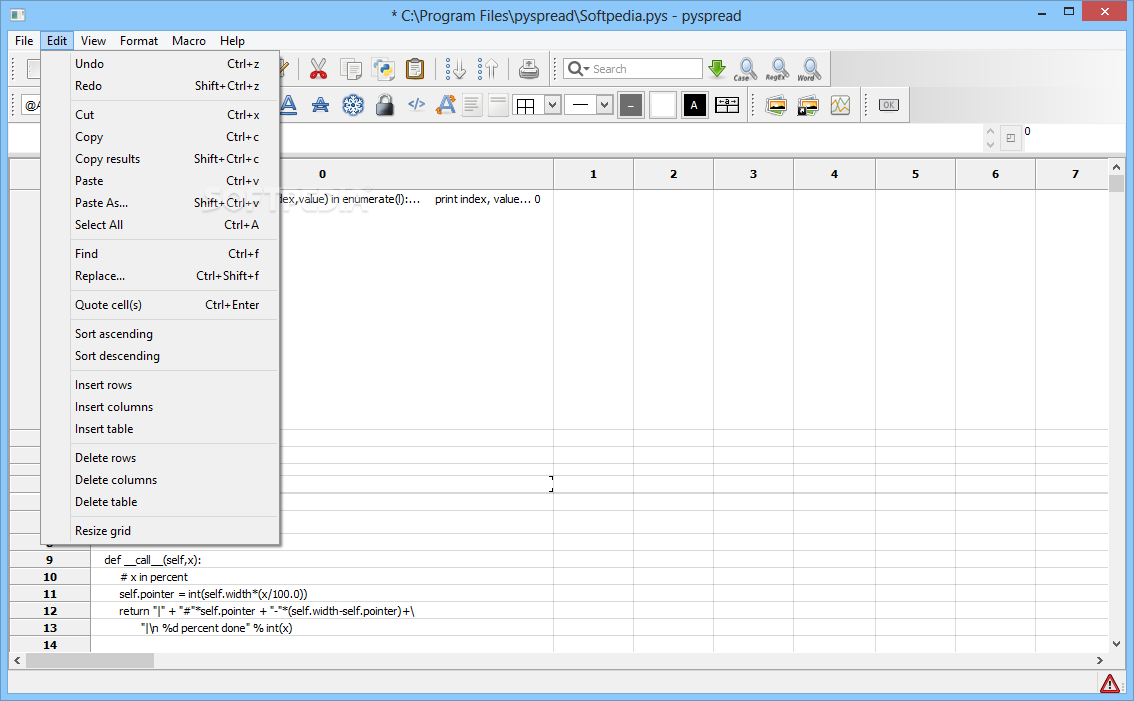Open the border line width dropdown

point(604,105)
